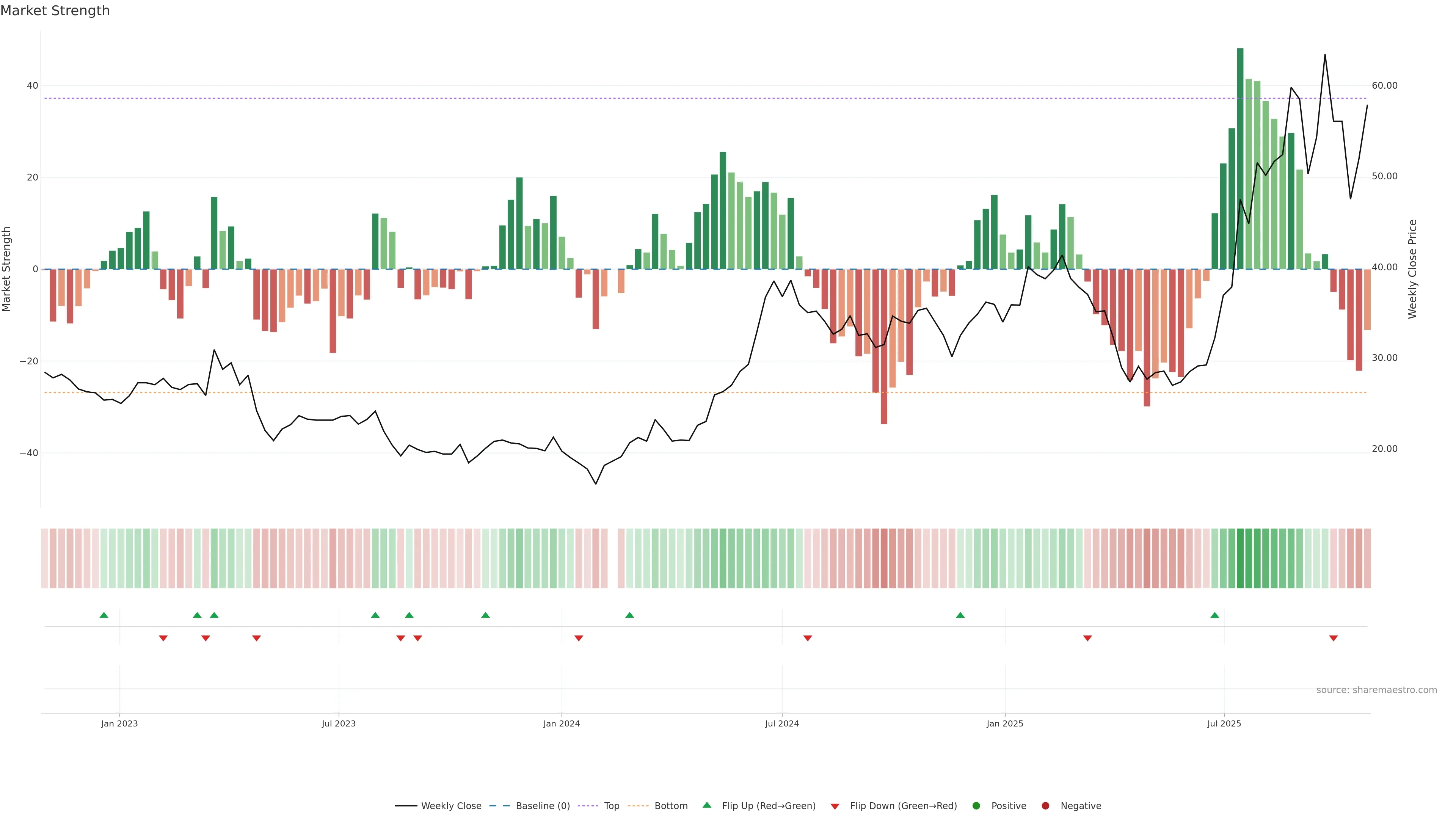Image resolution: width=1456 pixels, height=819 pixels.
Task: Click the final red flip-down marker at far right
Action: click(x=1334, y=638)
